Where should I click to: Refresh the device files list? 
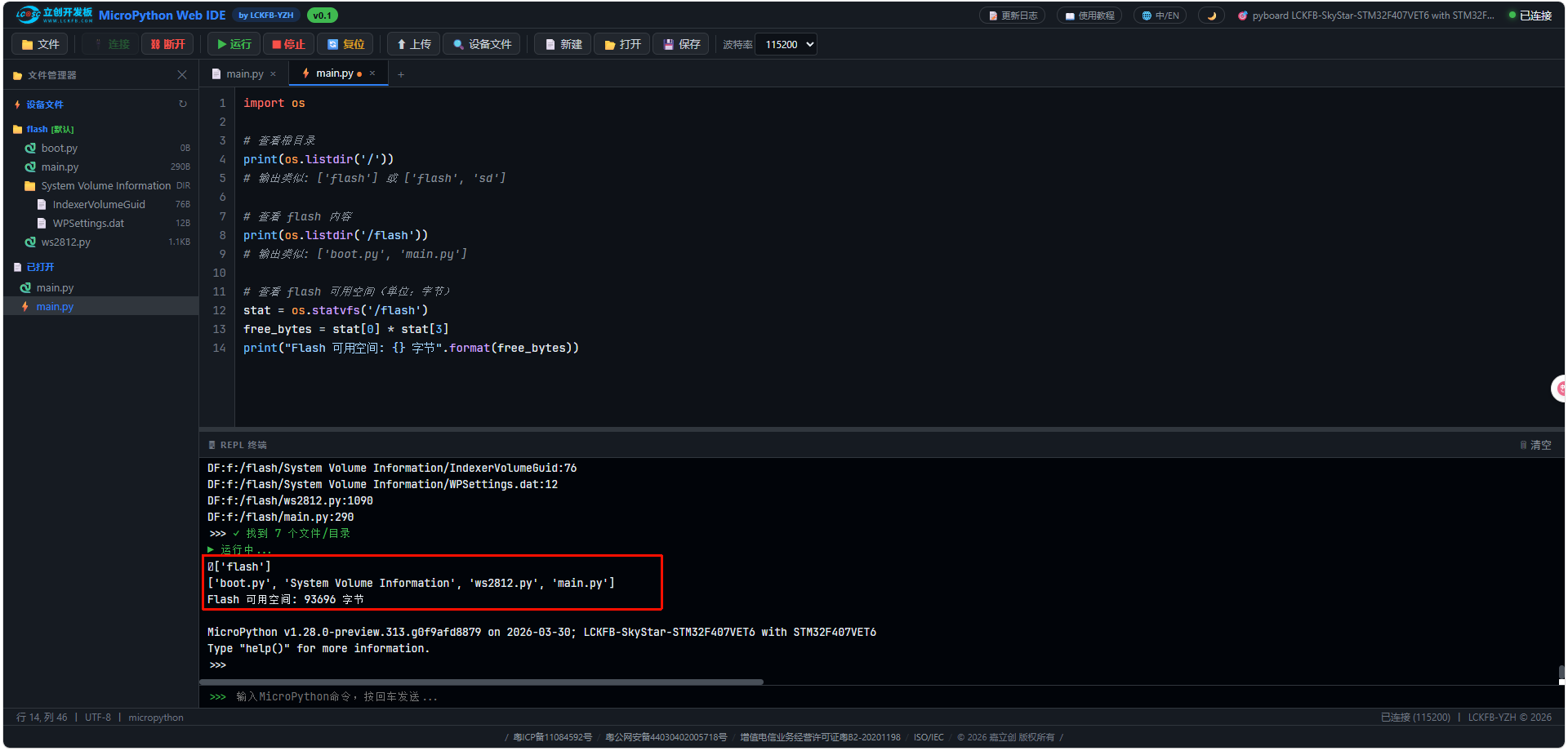(x=183, y=104)
